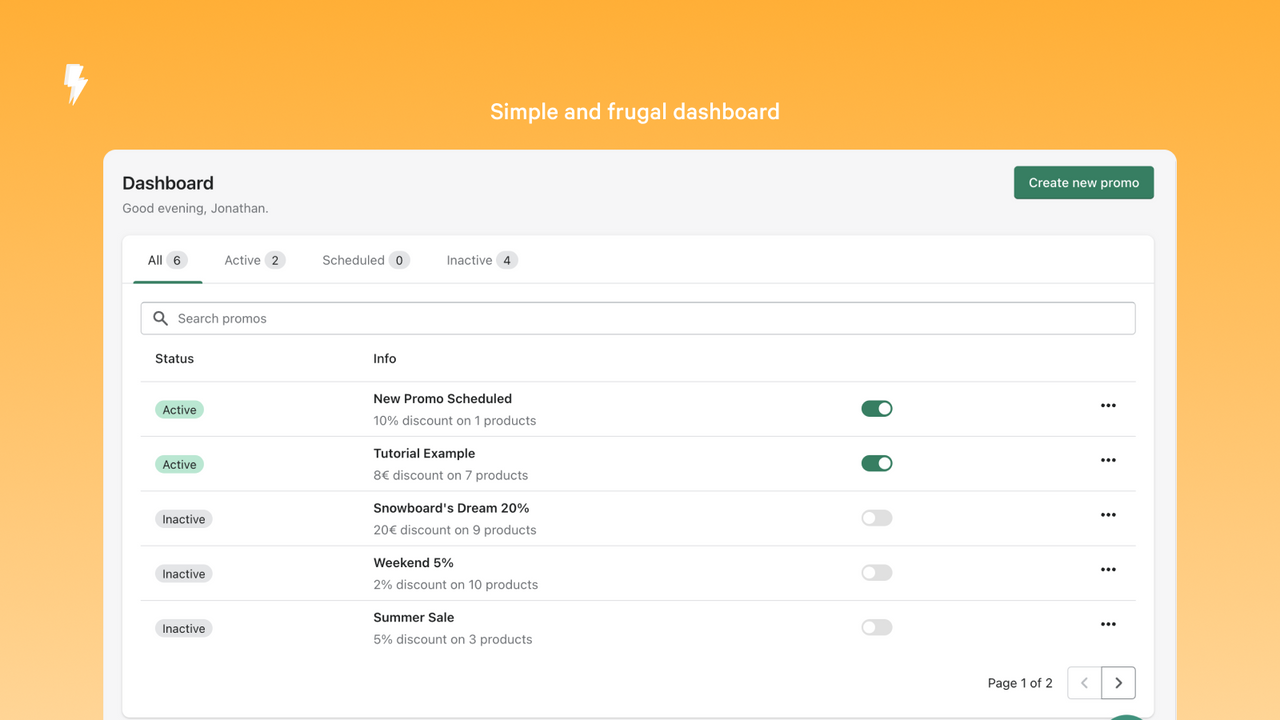View all promos via the All tab
The width and height of the screenshot is (1280, 720).
pyautogui.click(x=166, y=259)
